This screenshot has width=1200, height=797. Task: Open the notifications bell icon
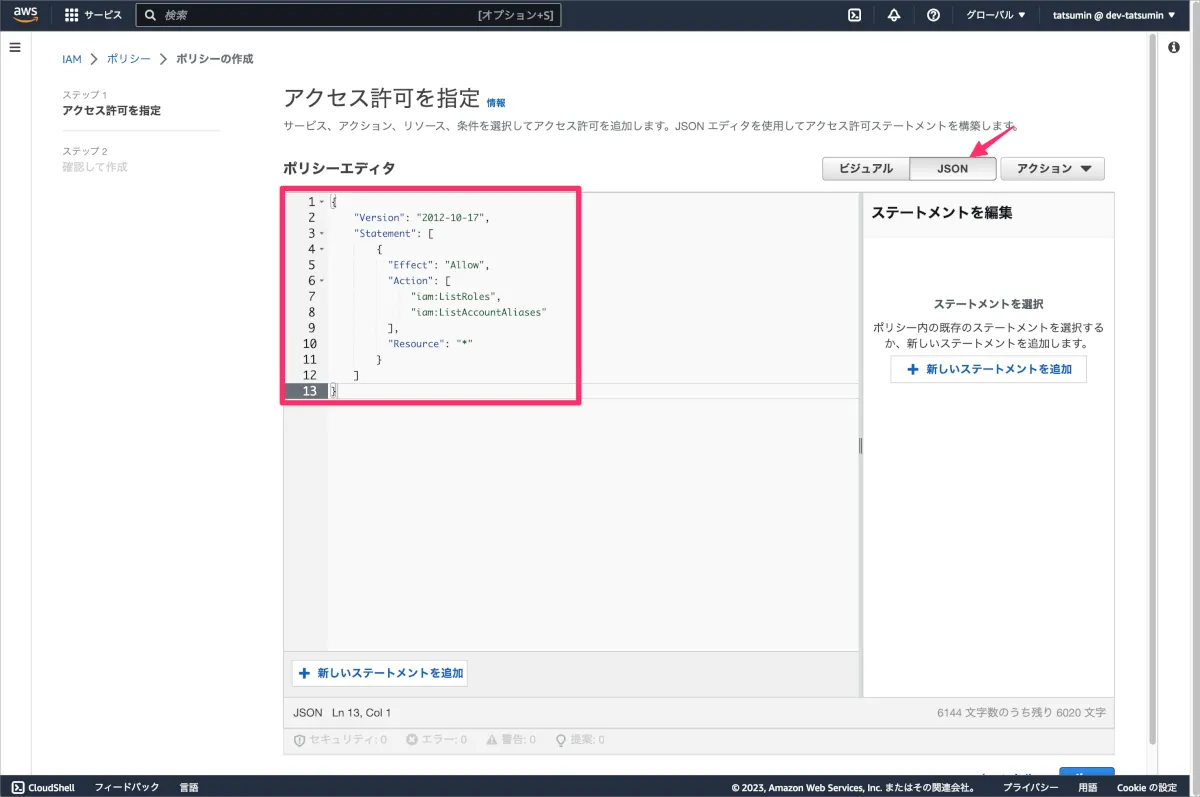tap(894, 15)
